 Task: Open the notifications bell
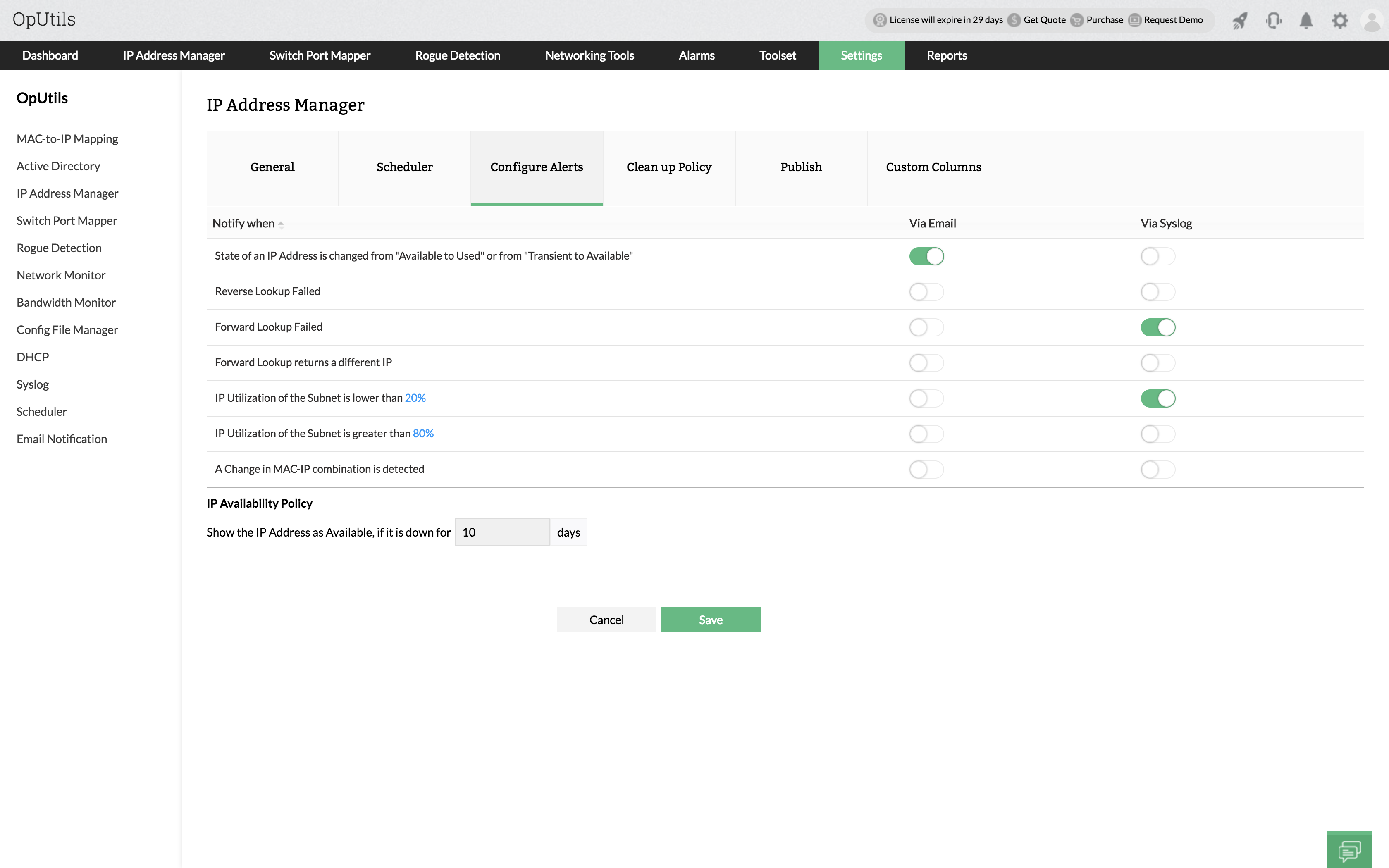tap(1306, 21)
